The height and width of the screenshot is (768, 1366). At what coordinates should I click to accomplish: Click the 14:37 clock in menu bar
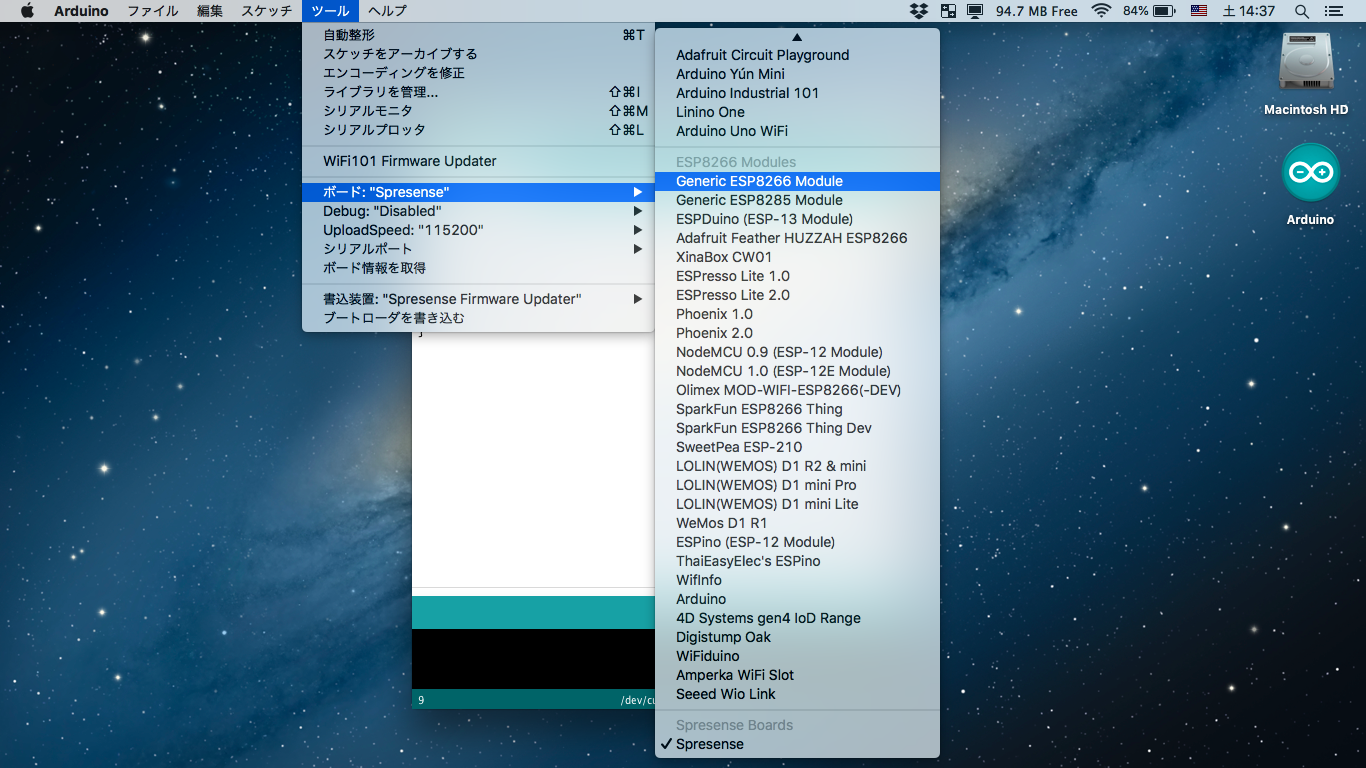tap(1249, 11)
